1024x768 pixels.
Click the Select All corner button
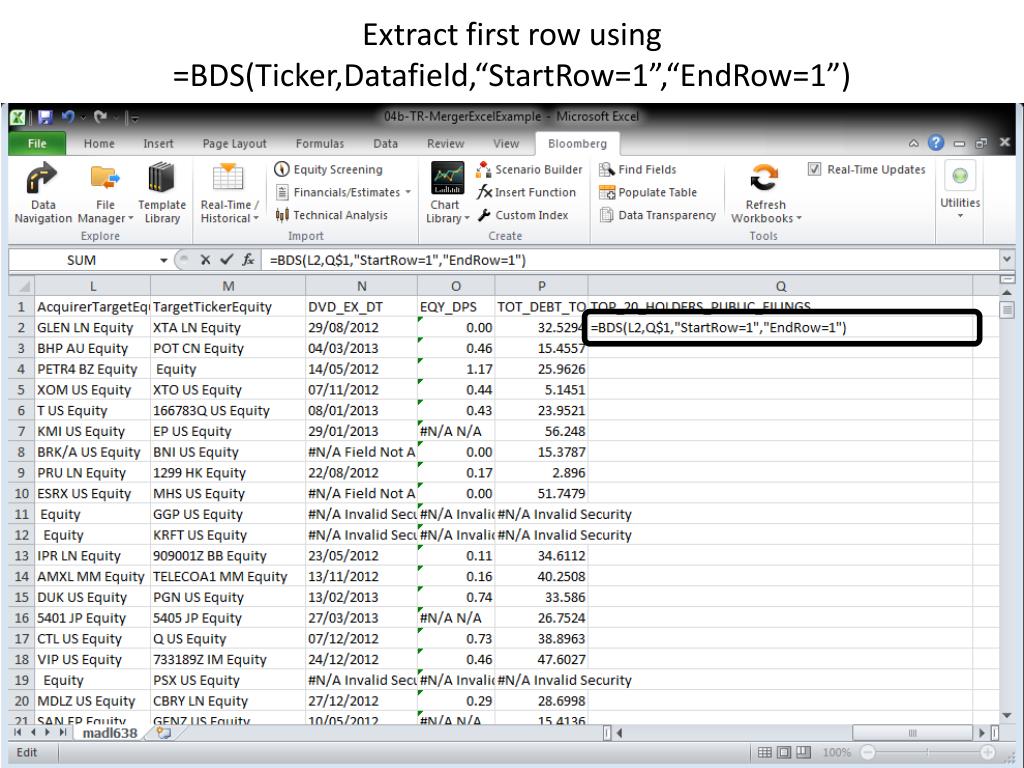[x=22, y=286]
